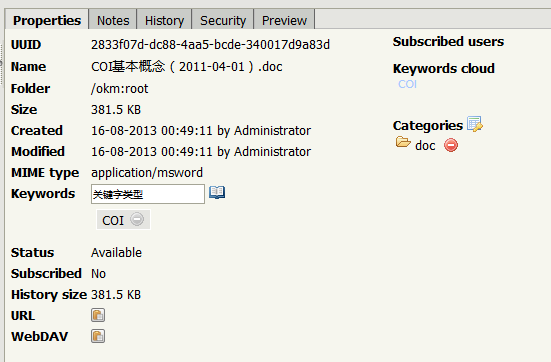
Task: Click the add category icon
Action: (475, 124)
